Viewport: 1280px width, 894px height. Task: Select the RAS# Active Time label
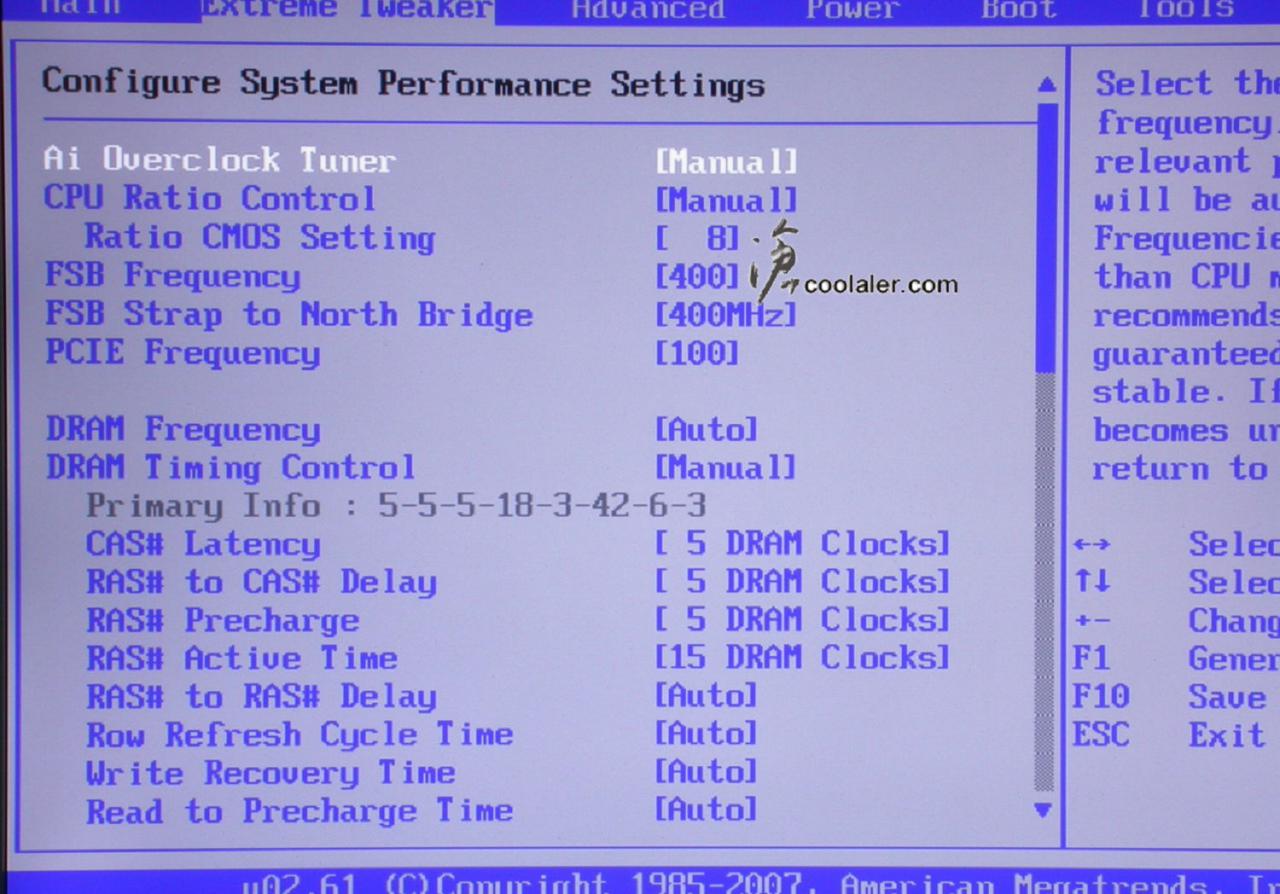point(242,658)
